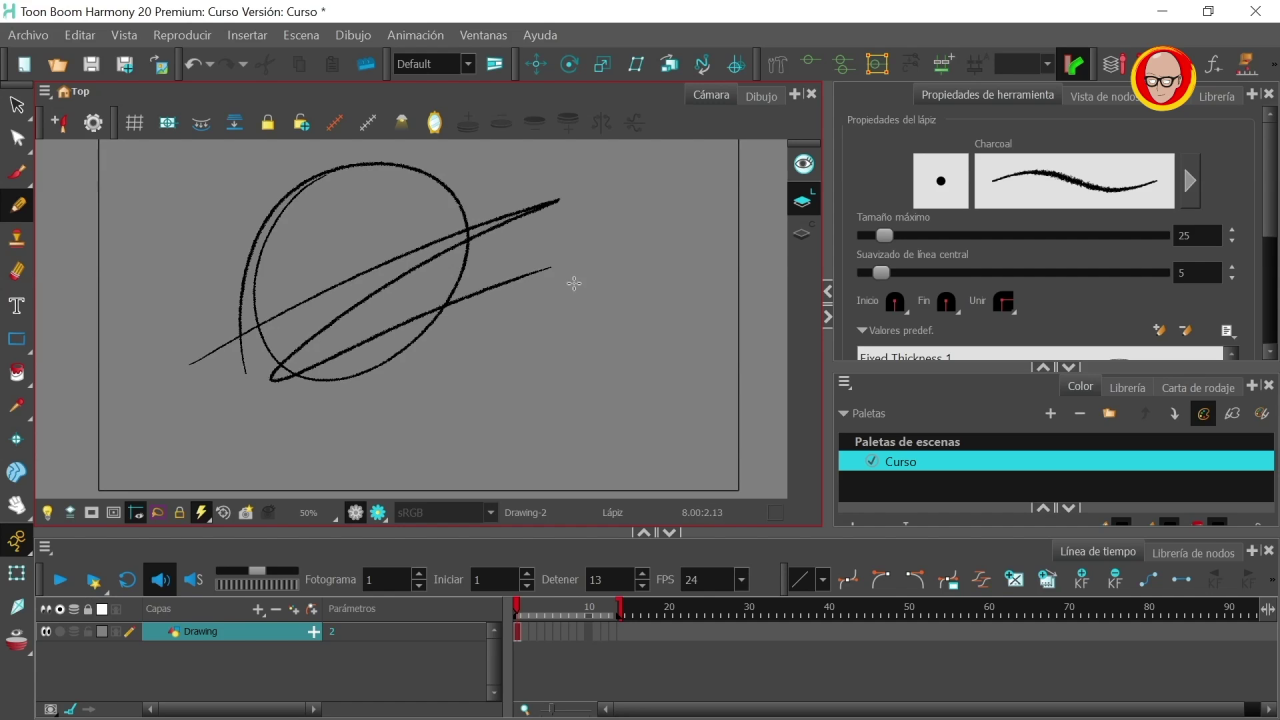Viewport: 1280px width, 720px height.
Task: Add a new palette with plus icon
Action: 1050,414
